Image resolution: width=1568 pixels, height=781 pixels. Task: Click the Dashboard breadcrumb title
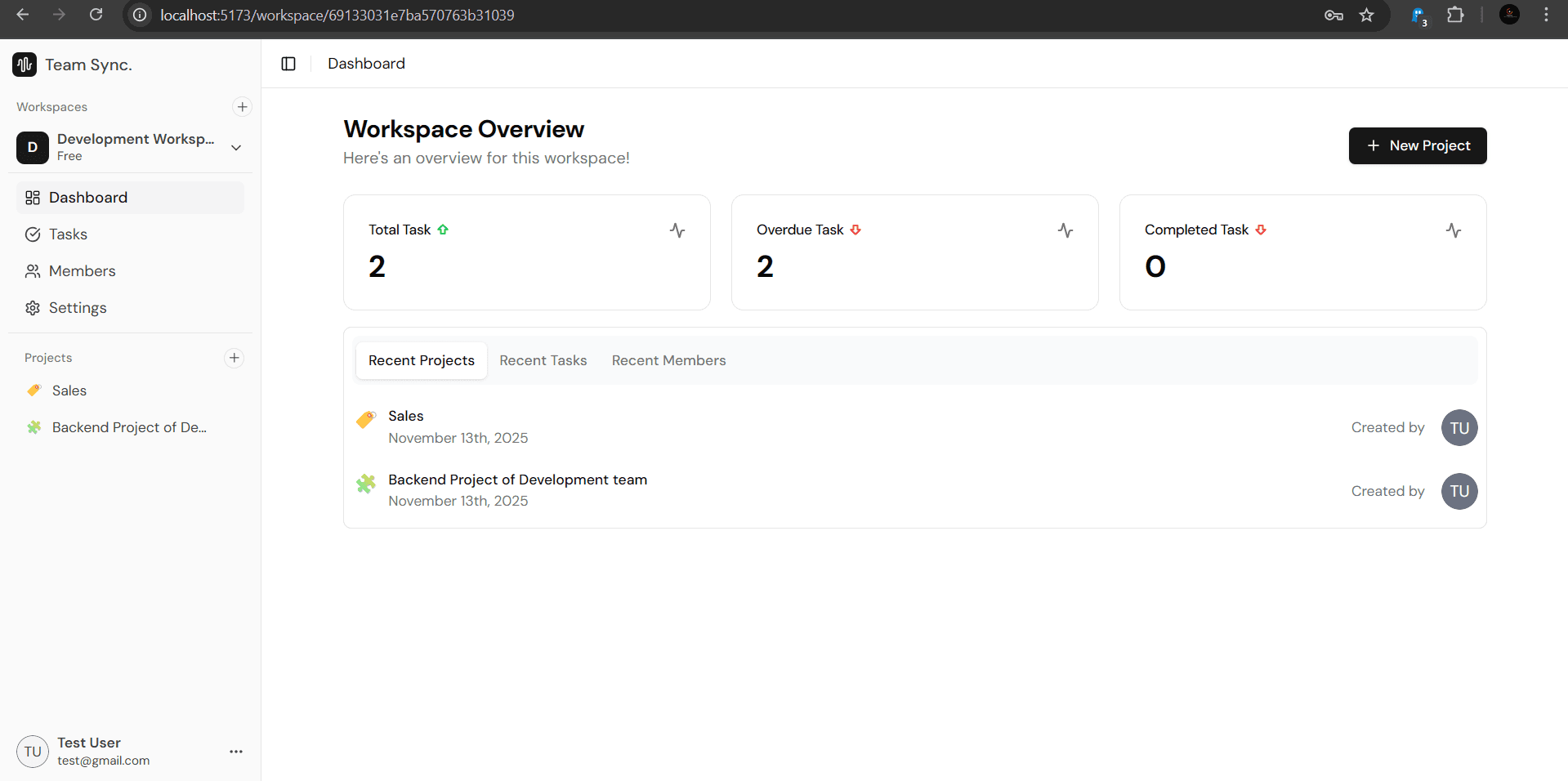point(366,64)
